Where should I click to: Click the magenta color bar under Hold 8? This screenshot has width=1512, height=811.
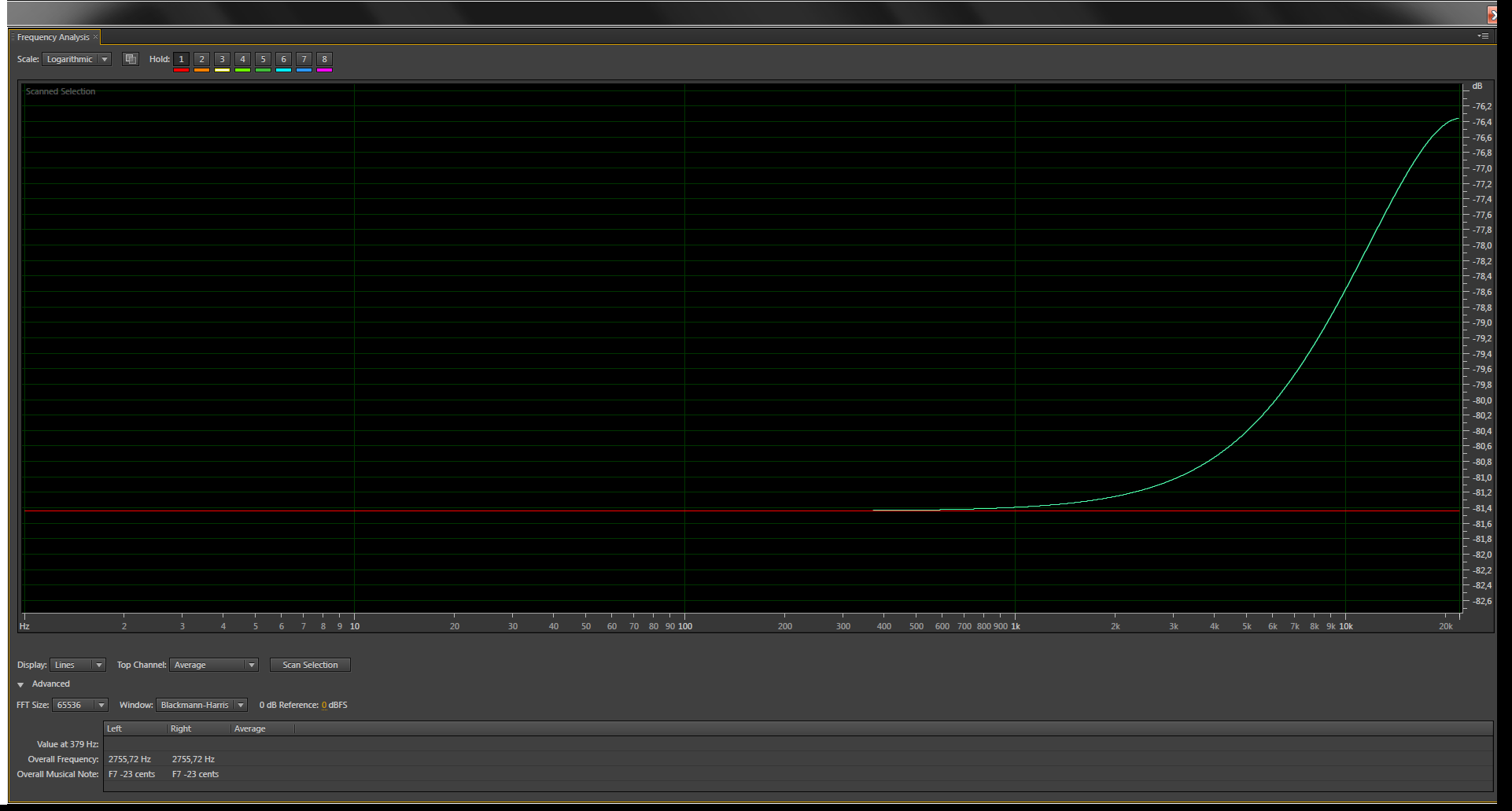coord(324,70)
